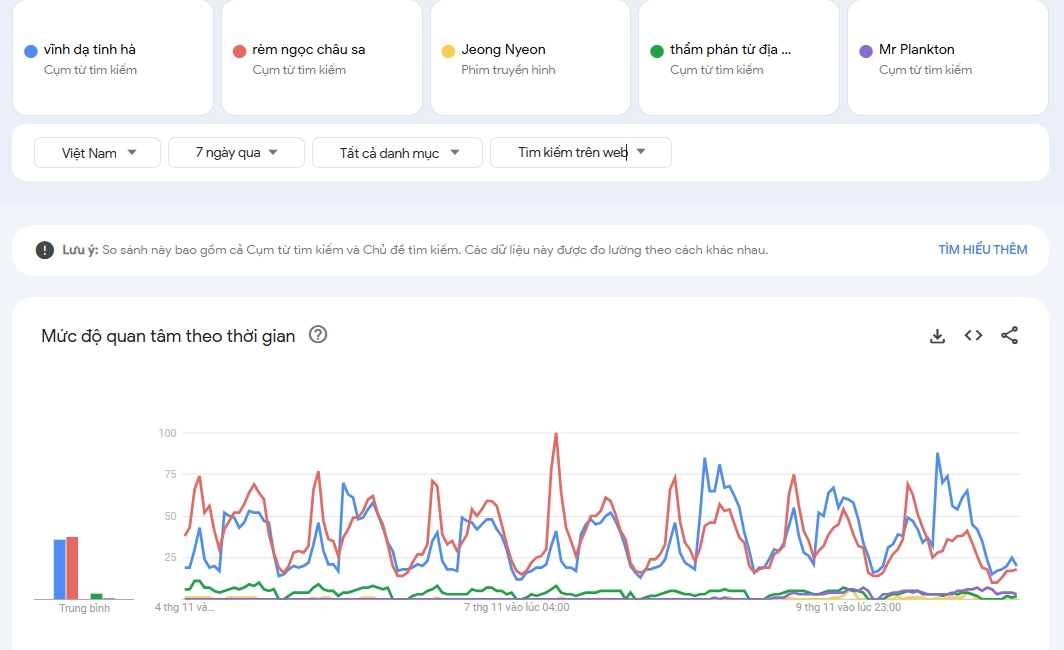Select the Mr Plankton term card
Viewport: 1064px width, 650px height.
pyautogui.click(x=947, y=58)
